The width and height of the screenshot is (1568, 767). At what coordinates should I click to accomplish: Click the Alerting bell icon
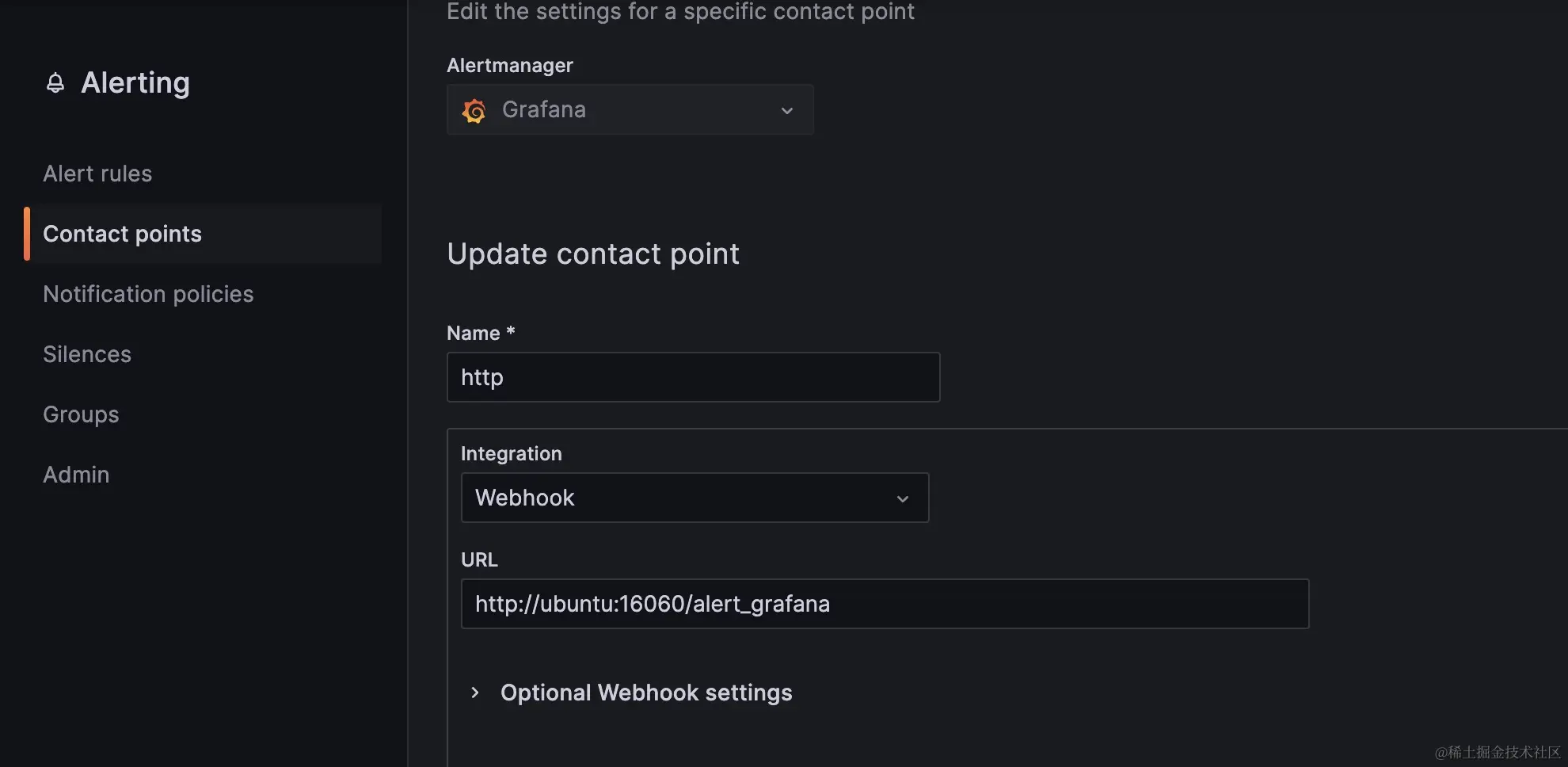coord(55,83)
